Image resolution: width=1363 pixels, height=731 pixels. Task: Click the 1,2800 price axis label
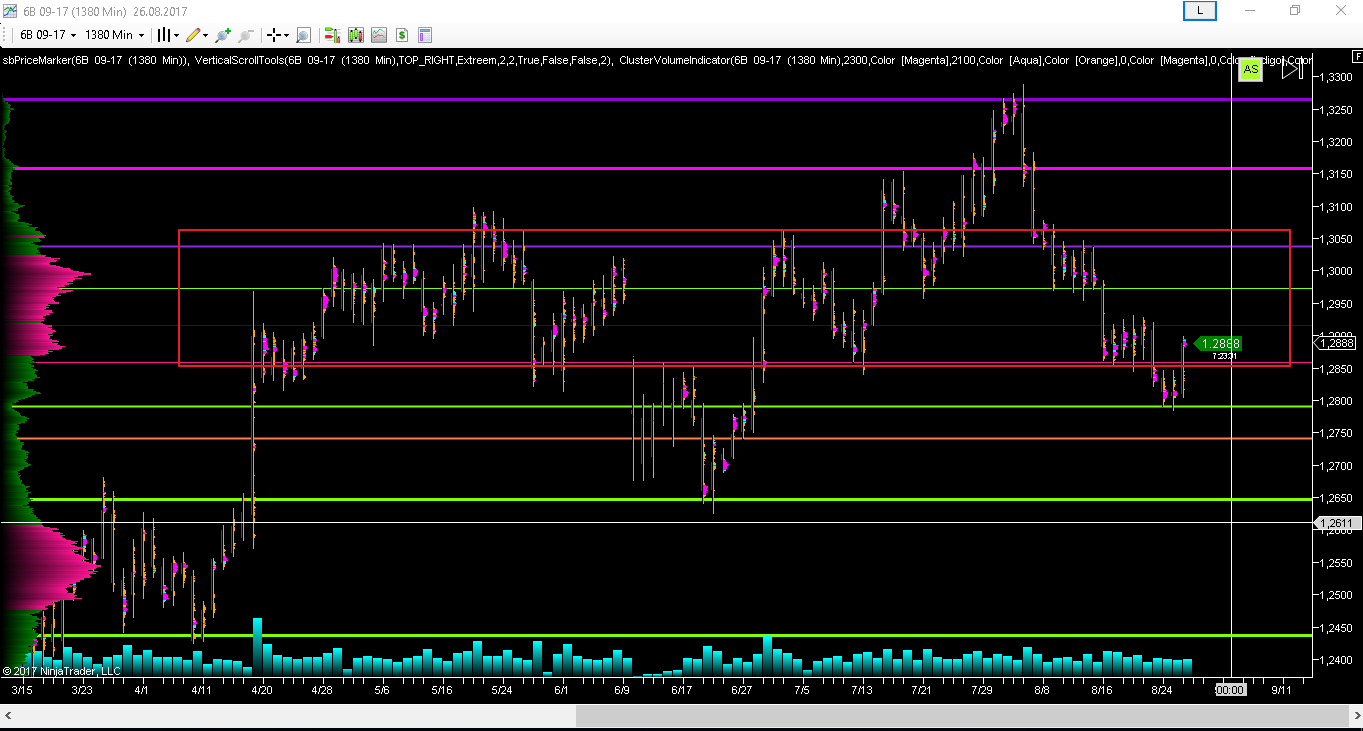pyautogui.click(x=1336, y=401)
